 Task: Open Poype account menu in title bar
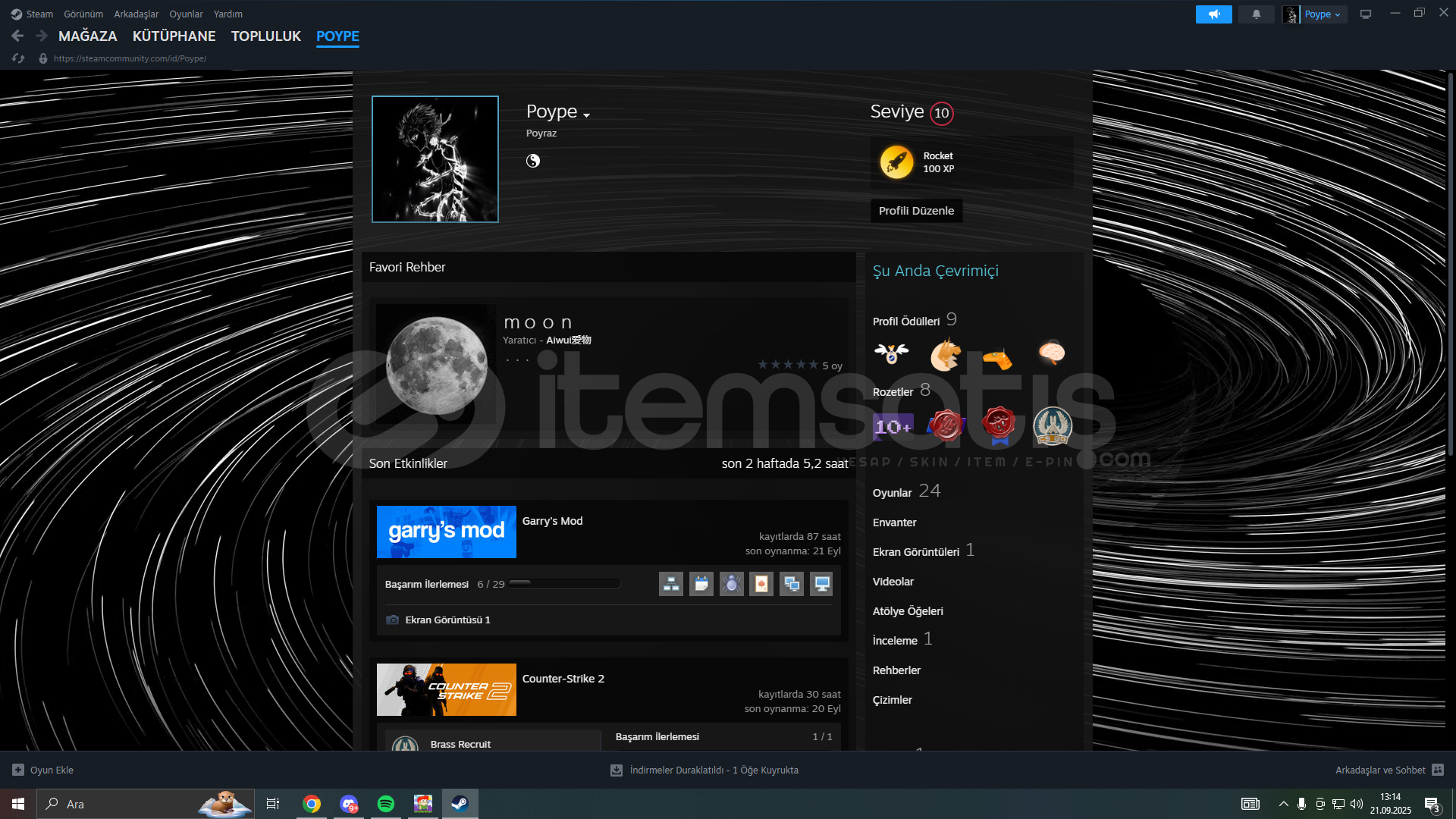(x=1323, y=14)
